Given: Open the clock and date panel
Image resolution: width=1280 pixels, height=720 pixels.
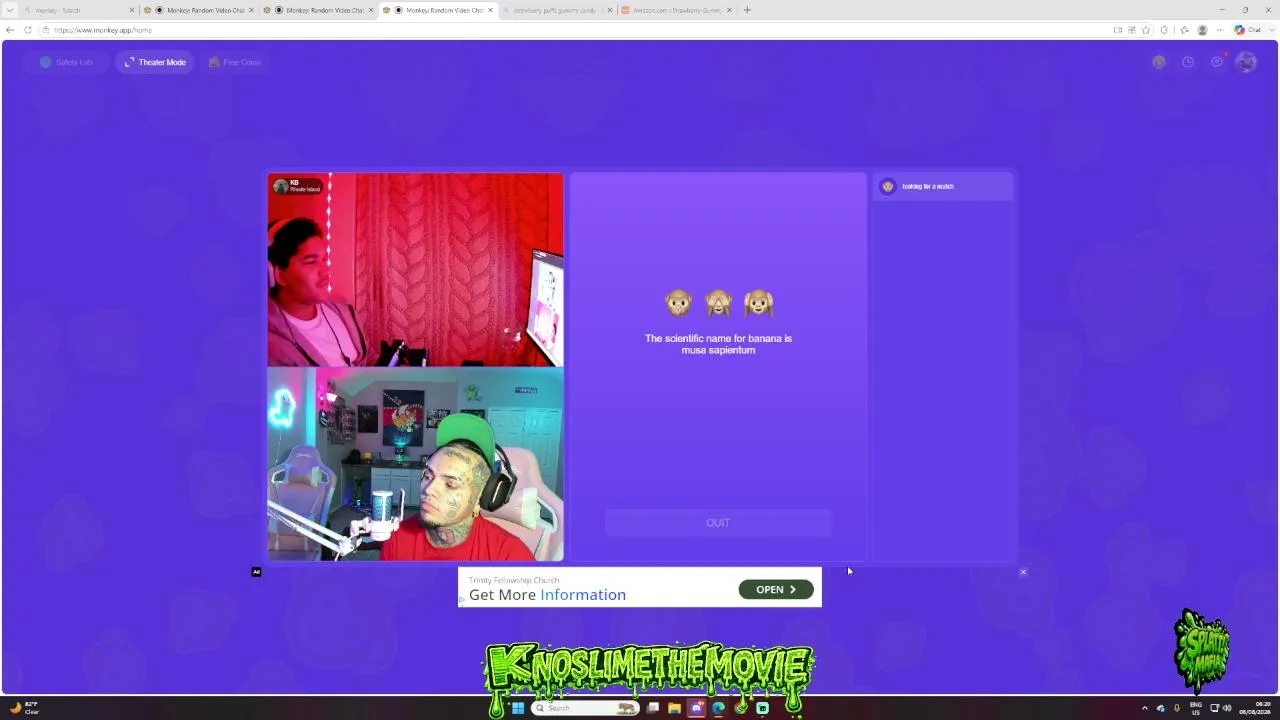Looking at the screenshot, I should pyautogui.click(x=1255, y=708).
